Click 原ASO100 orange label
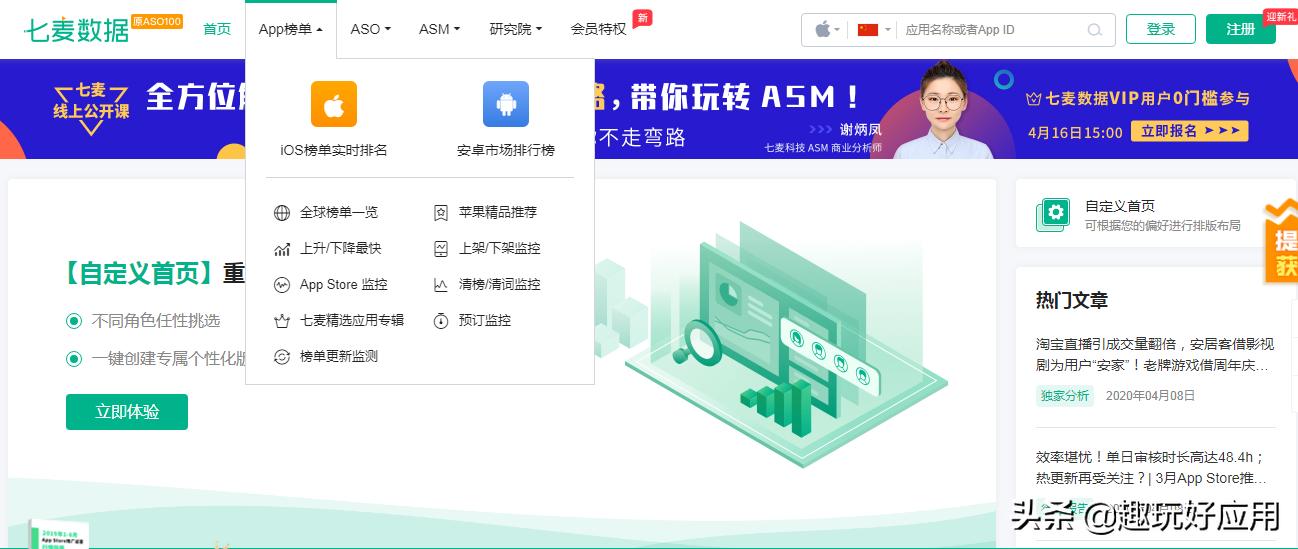This screenshot has width=1298, height=549. click(158, 21)
